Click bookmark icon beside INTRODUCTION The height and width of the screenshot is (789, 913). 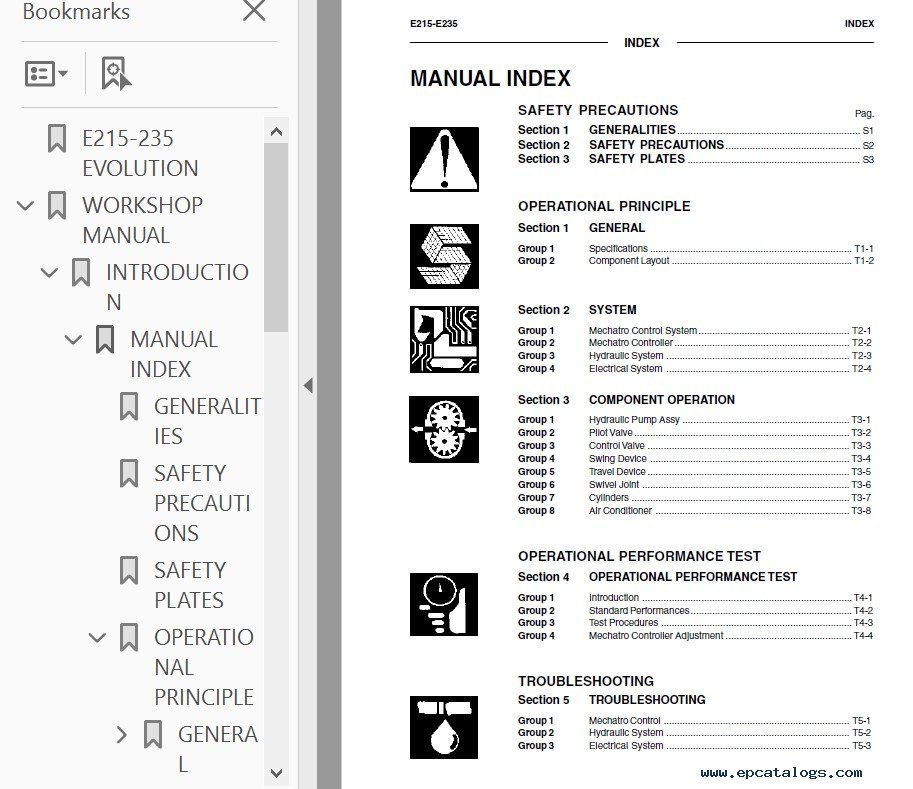(81, 273)
